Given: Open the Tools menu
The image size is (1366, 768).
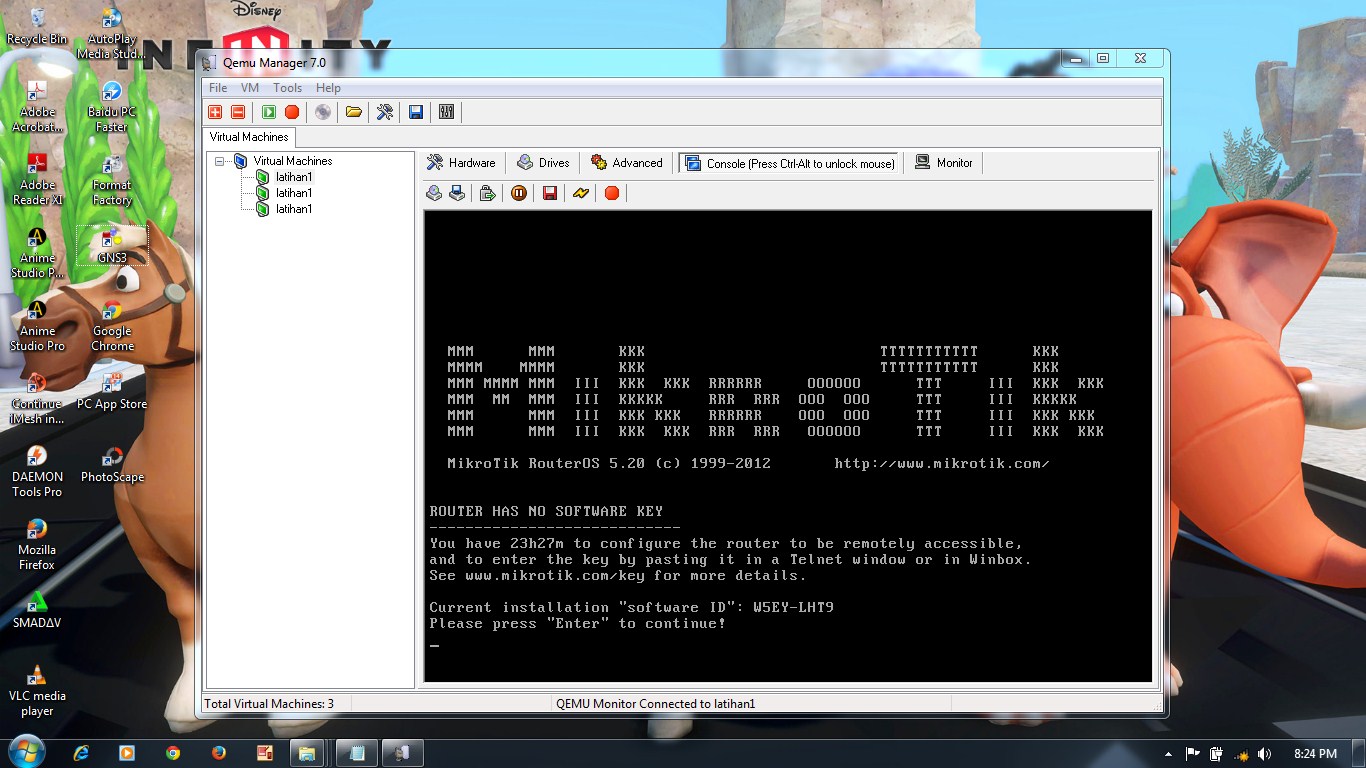Looking at the screenshot, I should coord(287,88).
